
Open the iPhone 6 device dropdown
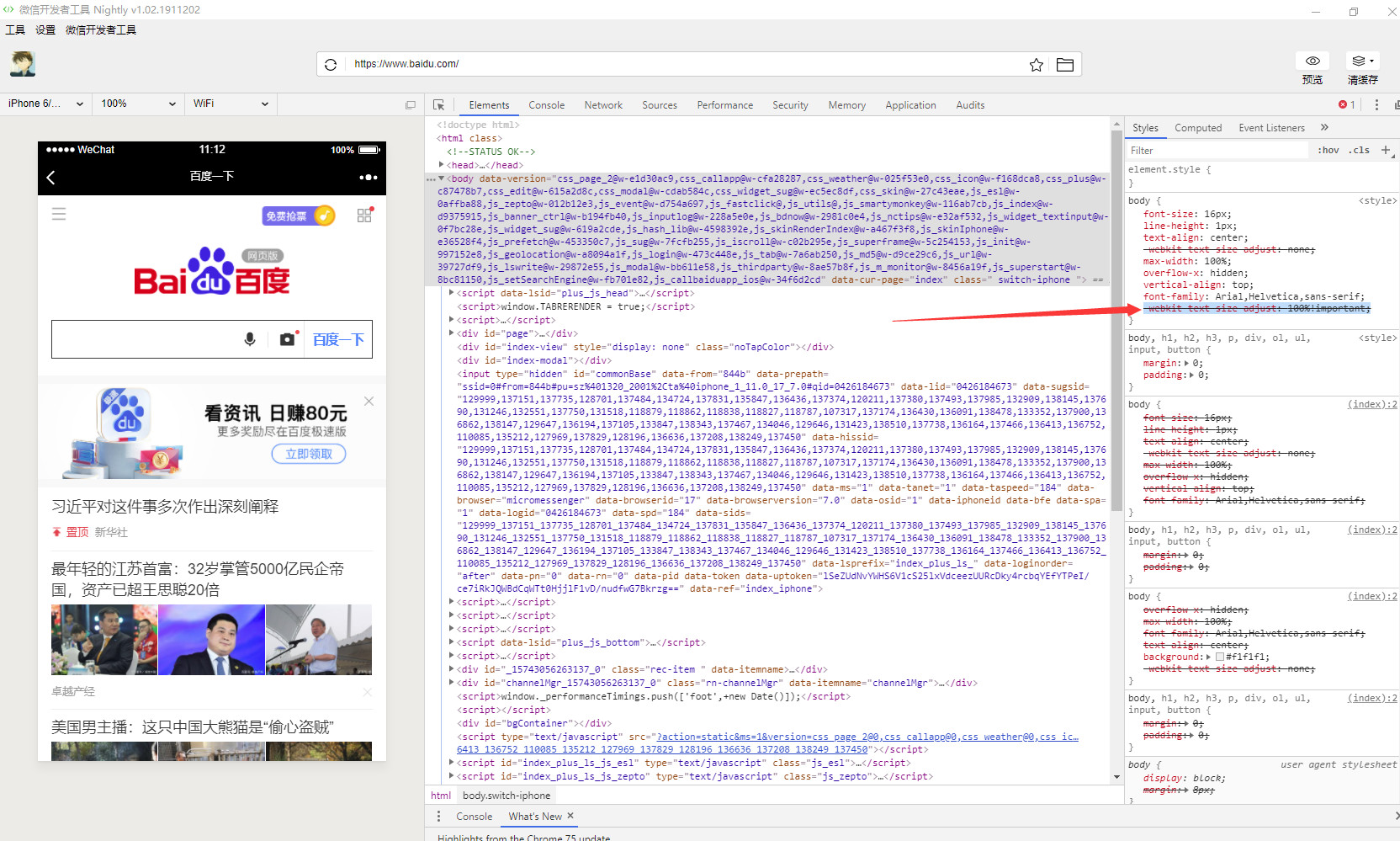point(45,104)
